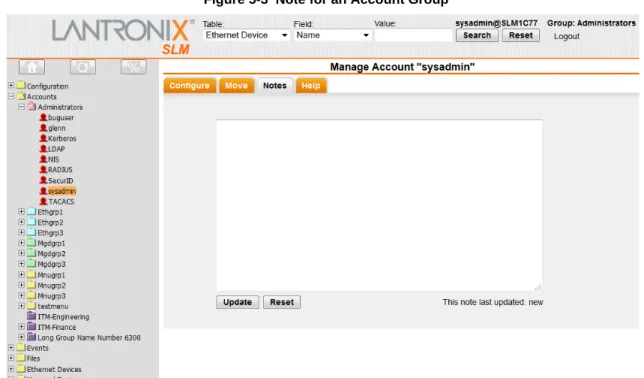The width and height of the screenshot is (644, 378).
Task: Select the LDAP account icon
Action: (43, 149)
